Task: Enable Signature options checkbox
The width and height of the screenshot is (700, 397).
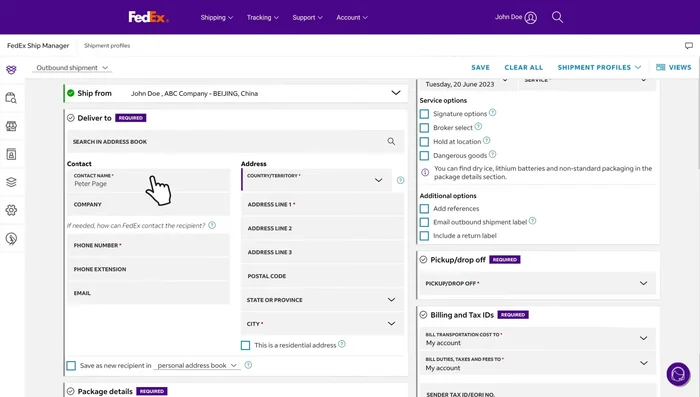Action: pos(425,114)
